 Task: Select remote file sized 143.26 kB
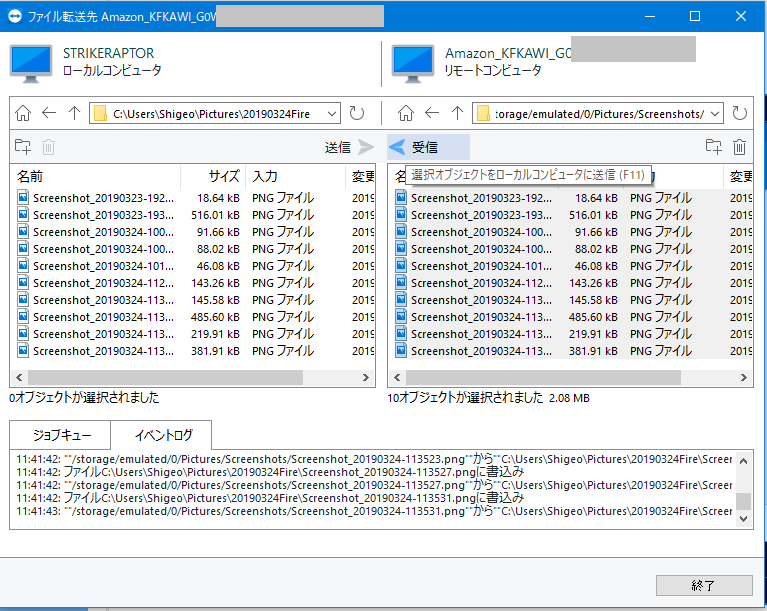[570, 283]
